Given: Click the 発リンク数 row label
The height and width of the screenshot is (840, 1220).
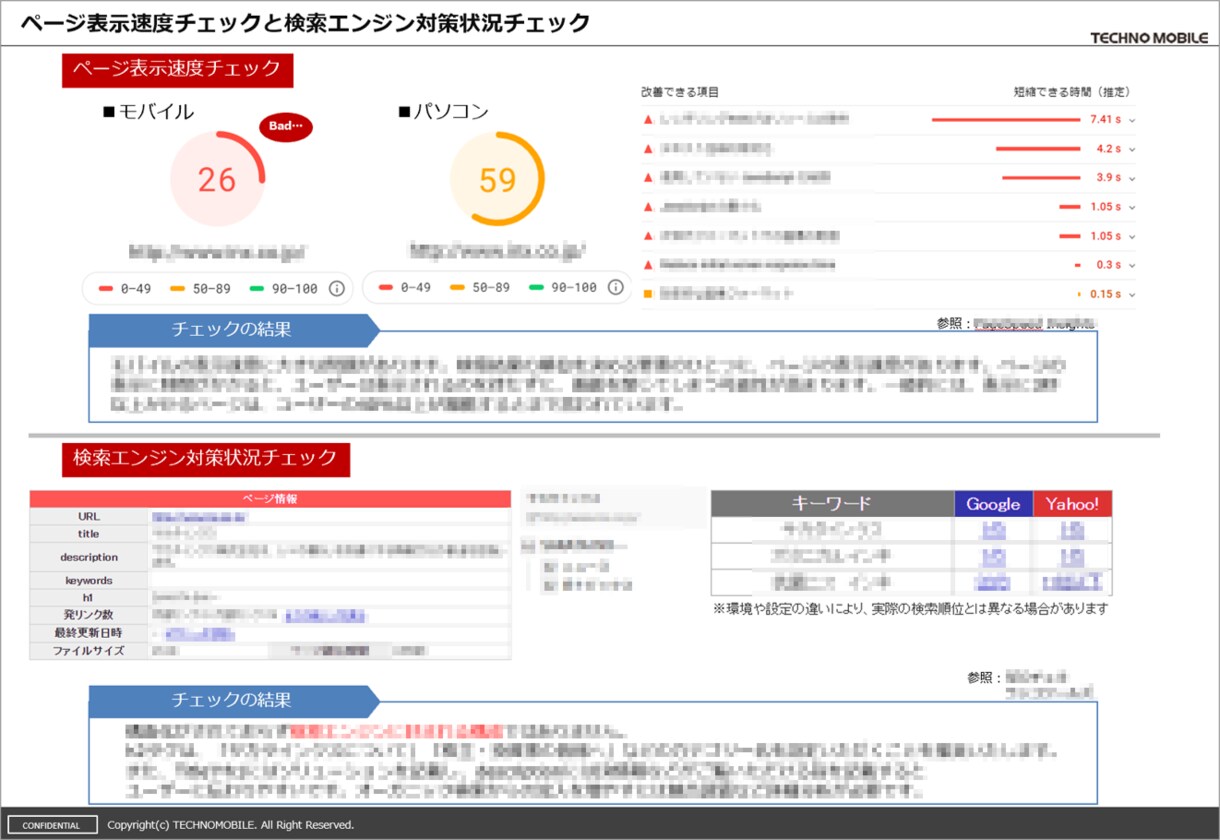Looking at the screenshot, I should pos(89,614).
